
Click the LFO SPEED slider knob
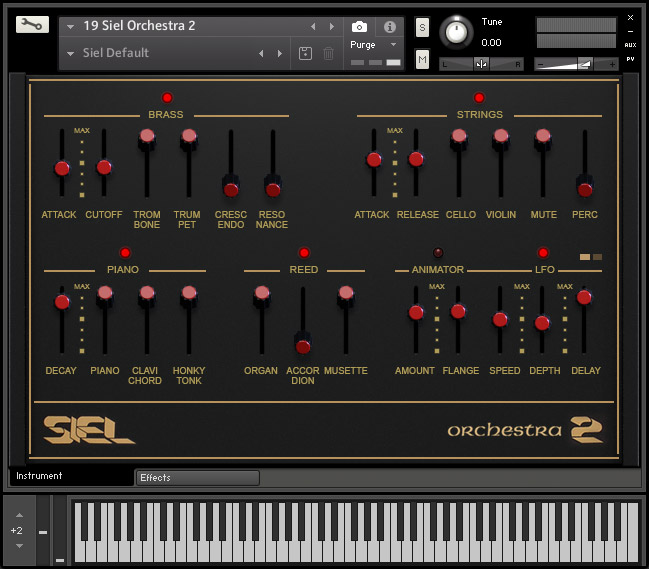(x=500, y=319)
